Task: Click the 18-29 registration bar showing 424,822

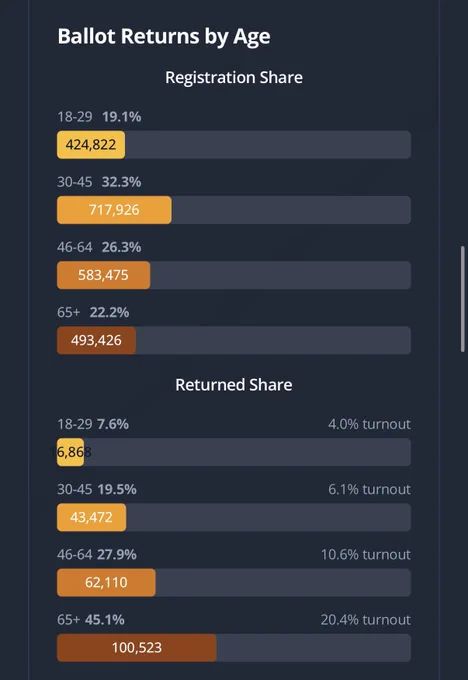Action: pos(91,144)
